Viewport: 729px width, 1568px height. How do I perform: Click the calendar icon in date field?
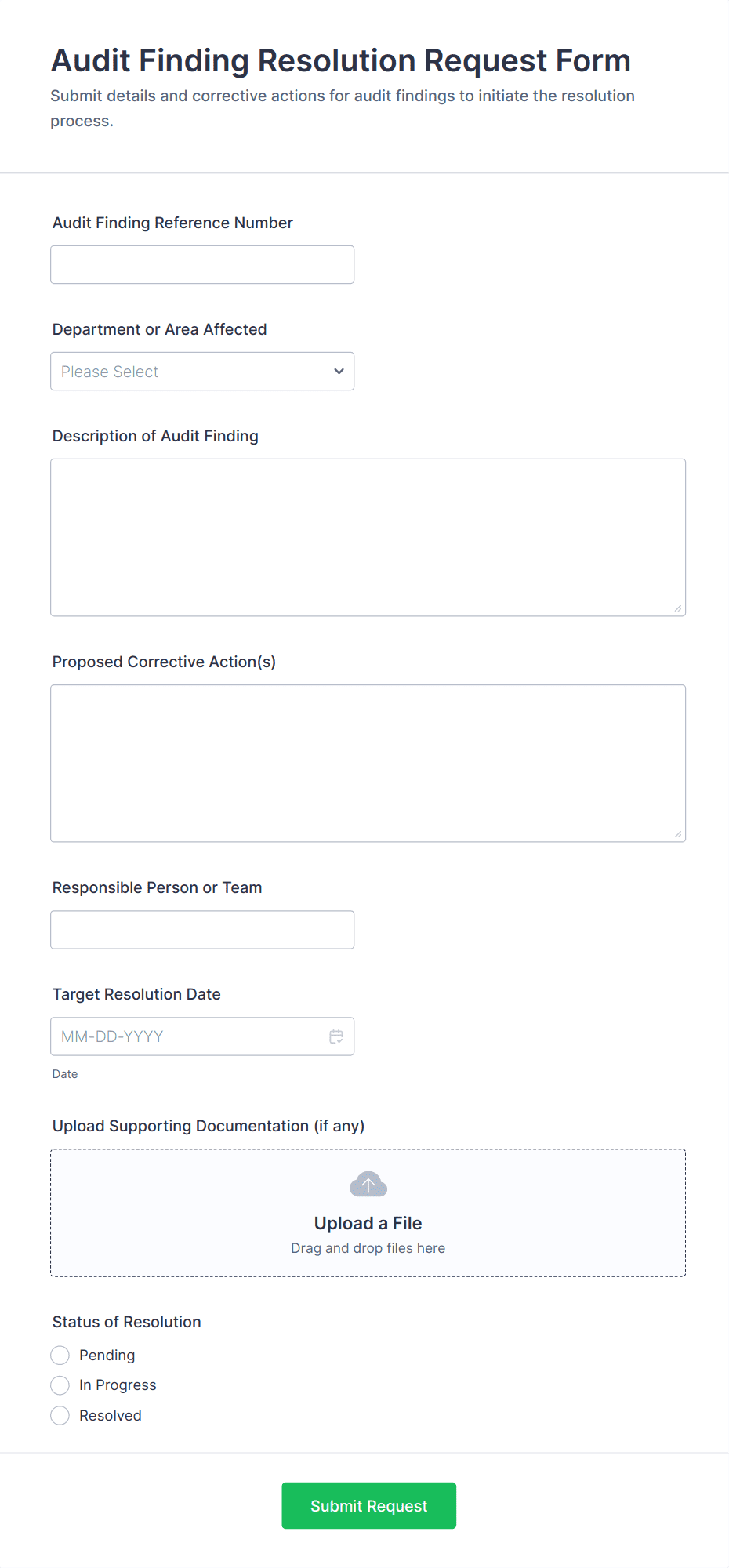click(336, 1036)
